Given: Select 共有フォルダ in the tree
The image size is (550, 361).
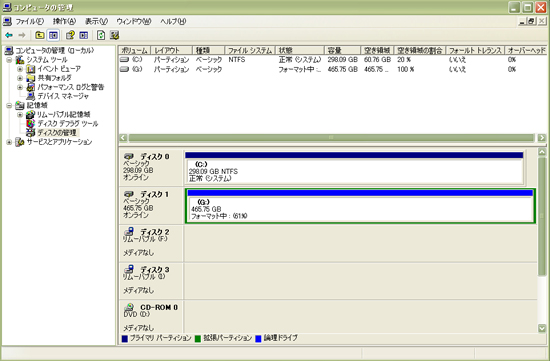Looking at the screenshot, I should (54, 78).
